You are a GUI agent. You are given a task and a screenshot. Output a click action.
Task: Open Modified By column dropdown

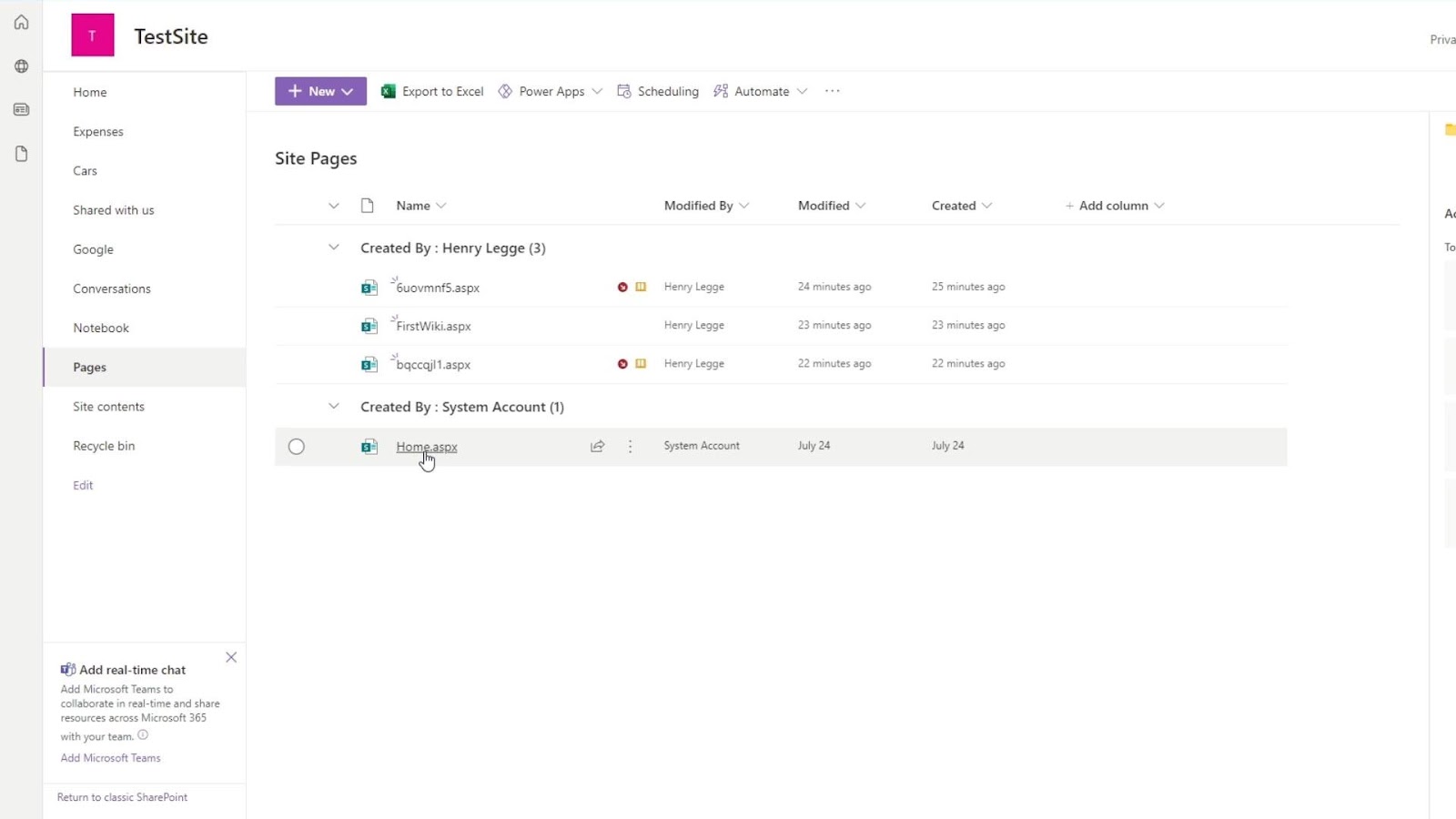[x=744, y=206]
